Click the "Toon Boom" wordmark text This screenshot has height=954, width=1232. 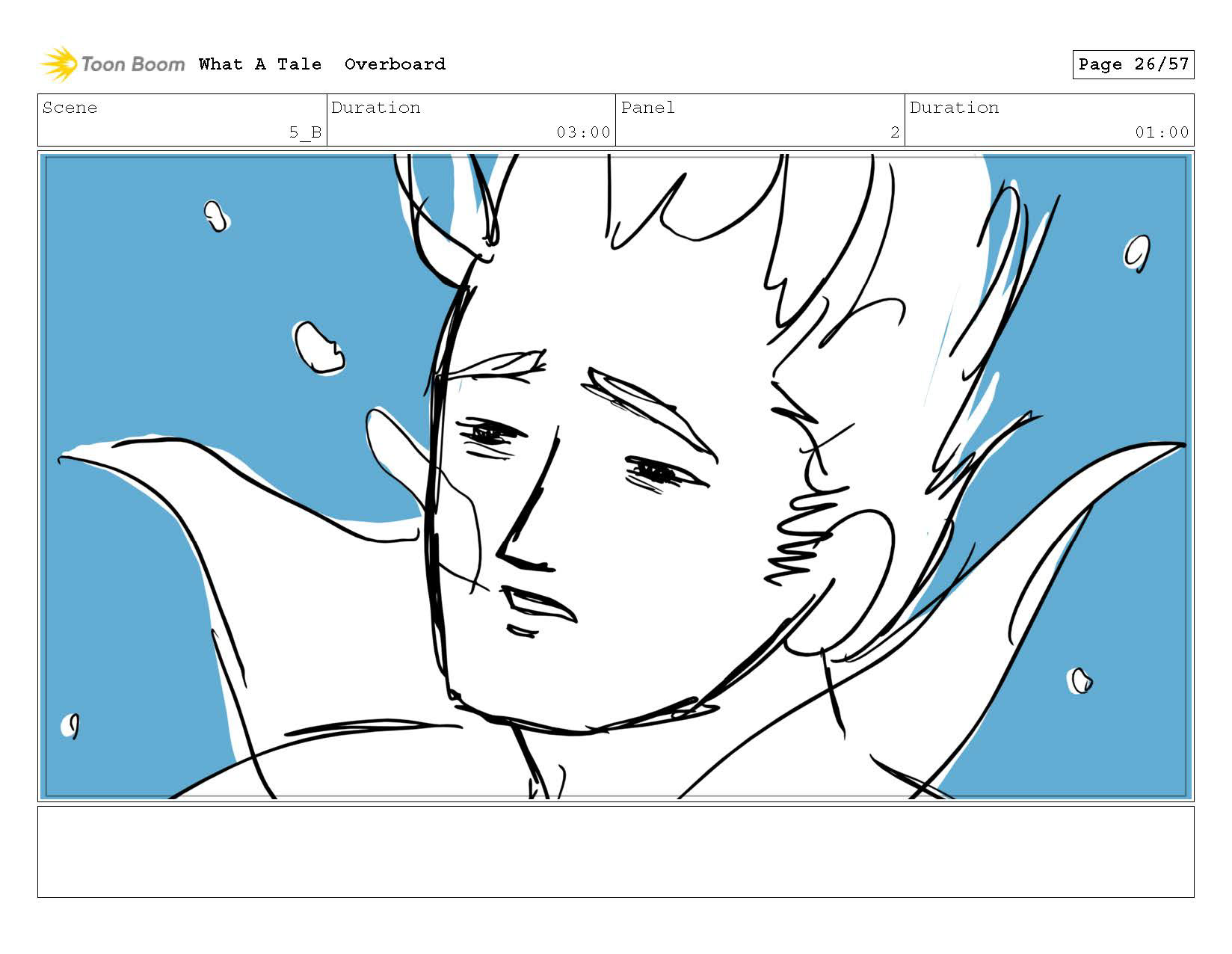132,64
